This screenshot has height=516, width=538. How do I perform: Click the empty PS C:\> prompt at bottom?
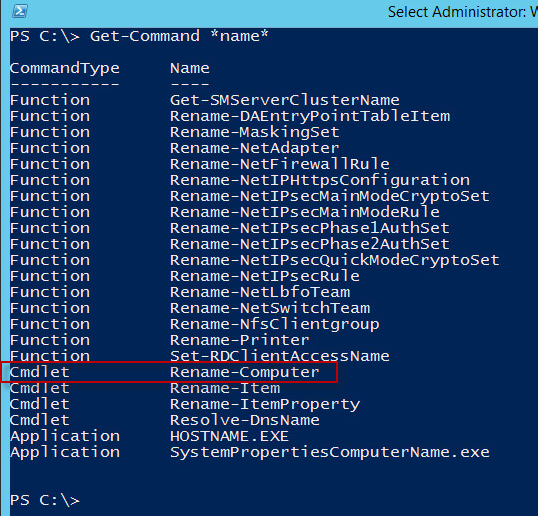(45, 500)
